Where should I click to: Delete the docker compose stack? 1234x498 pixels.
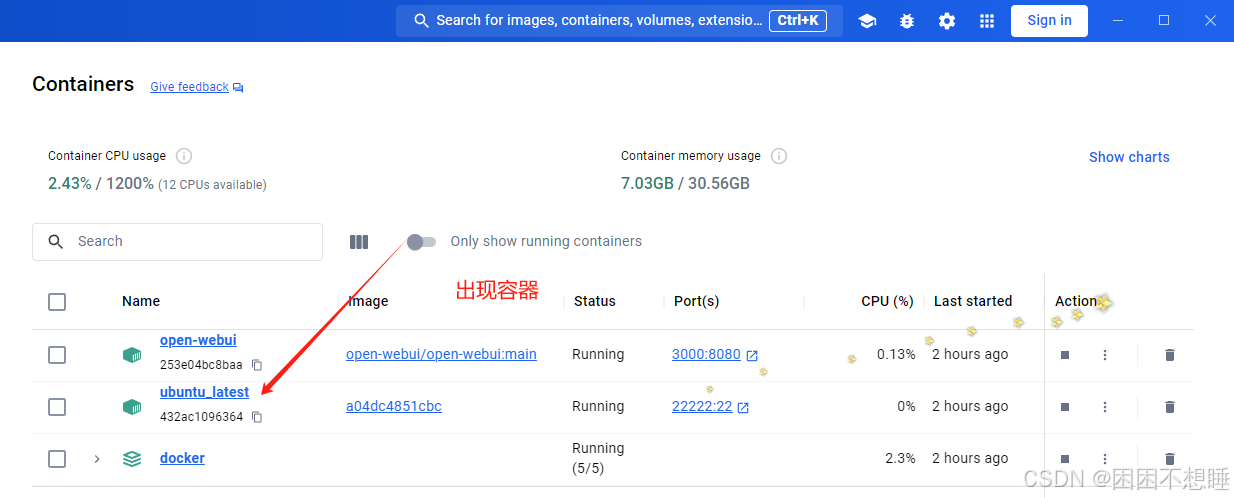click(1170, 458)
